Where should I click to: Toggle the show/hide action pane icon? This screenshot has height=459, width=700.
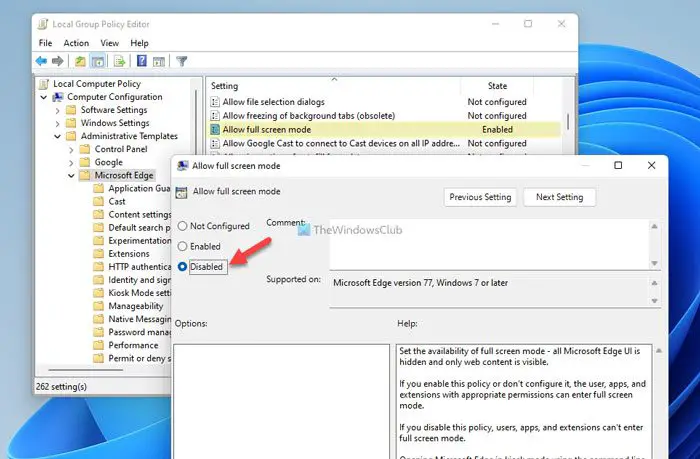pyautogui.click(x=158, y=61)
